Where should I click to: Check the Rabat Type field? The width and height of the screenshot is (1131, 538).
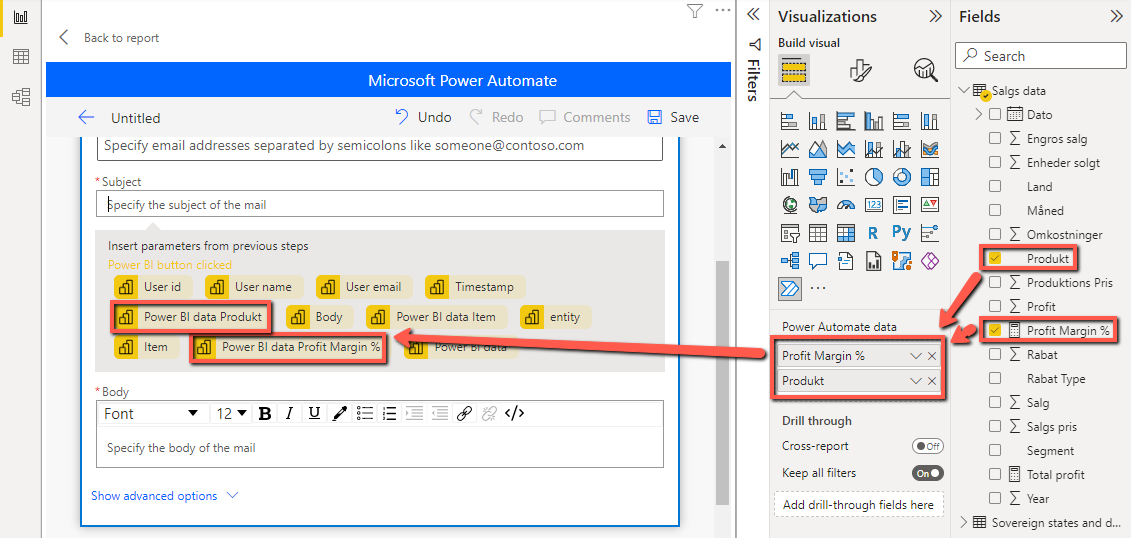995,379
